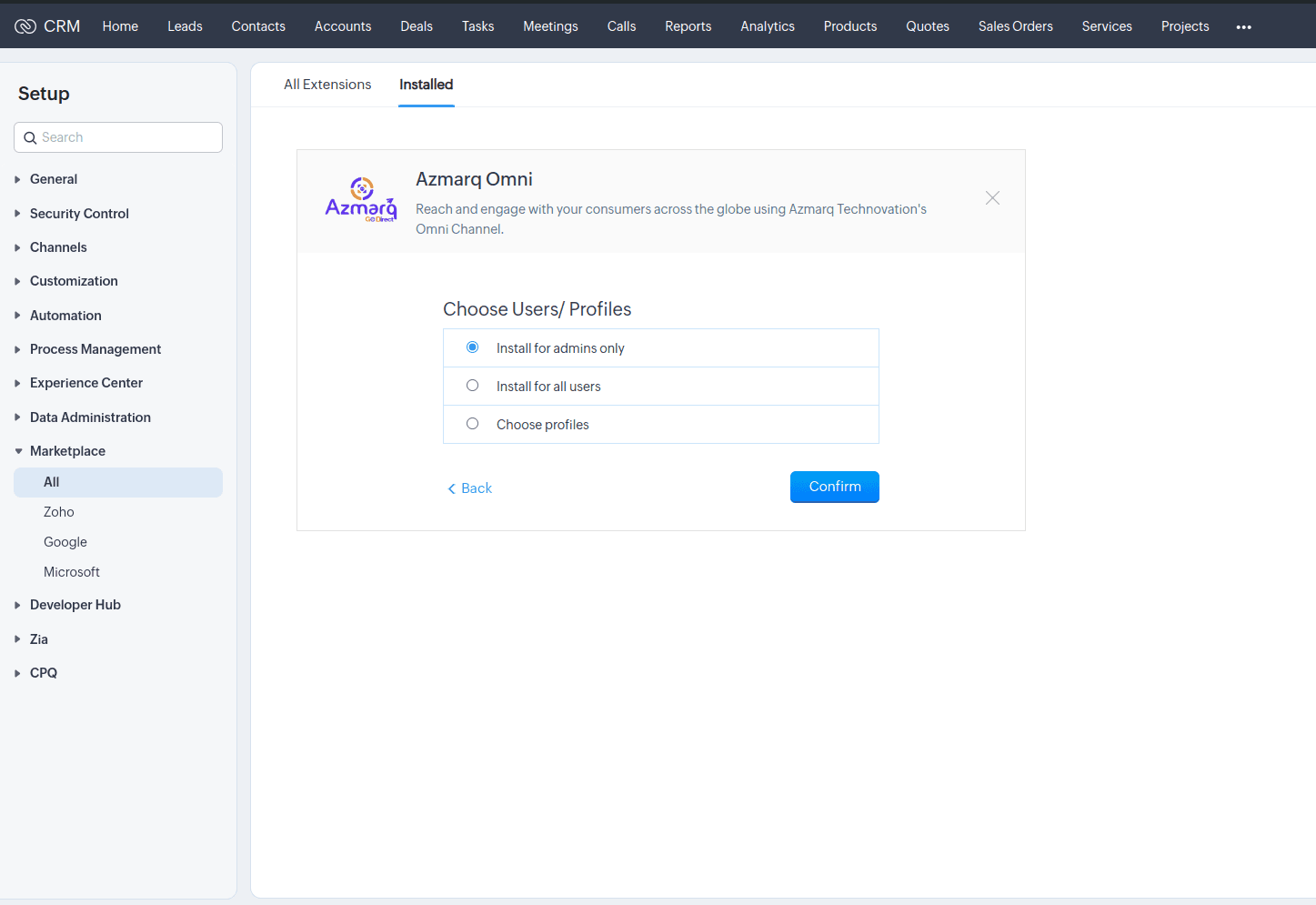Expand the Experience Center section
1316x905 pixels.
86,383
